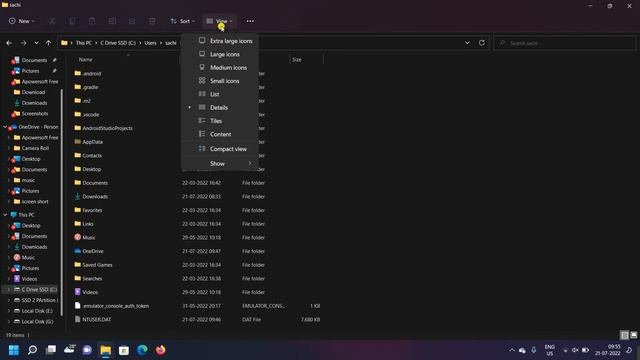Open taskbar Search
The height and width of the screenshot is (360, 640).
click(x=32, y=350)
